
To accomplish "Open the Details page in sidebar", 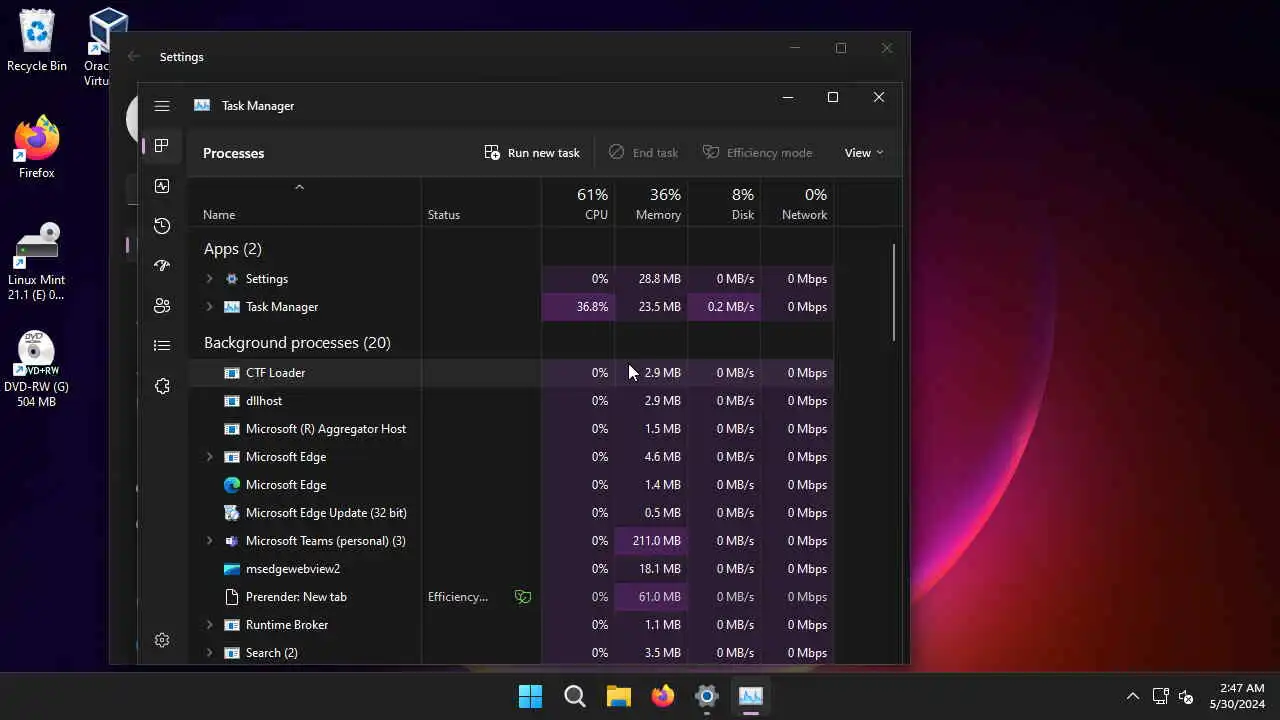I will pos(162,346).
